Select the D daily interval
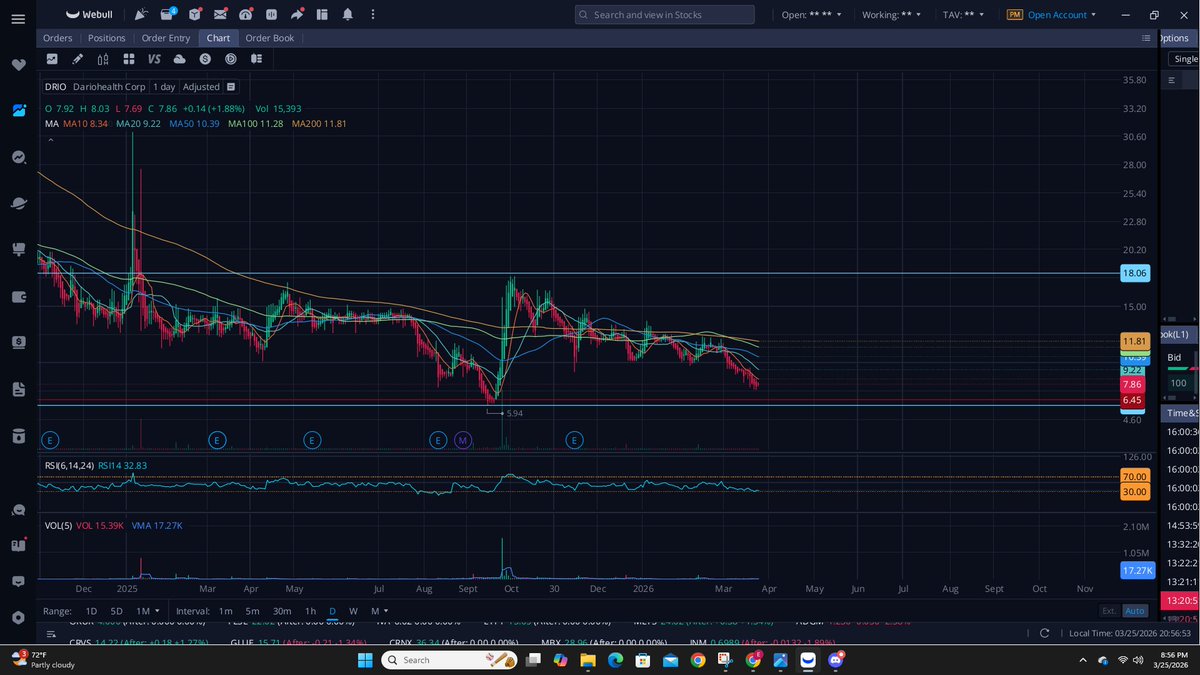Image resolution: width=1200 pixels, height=675 pixels. click(332, 610)
